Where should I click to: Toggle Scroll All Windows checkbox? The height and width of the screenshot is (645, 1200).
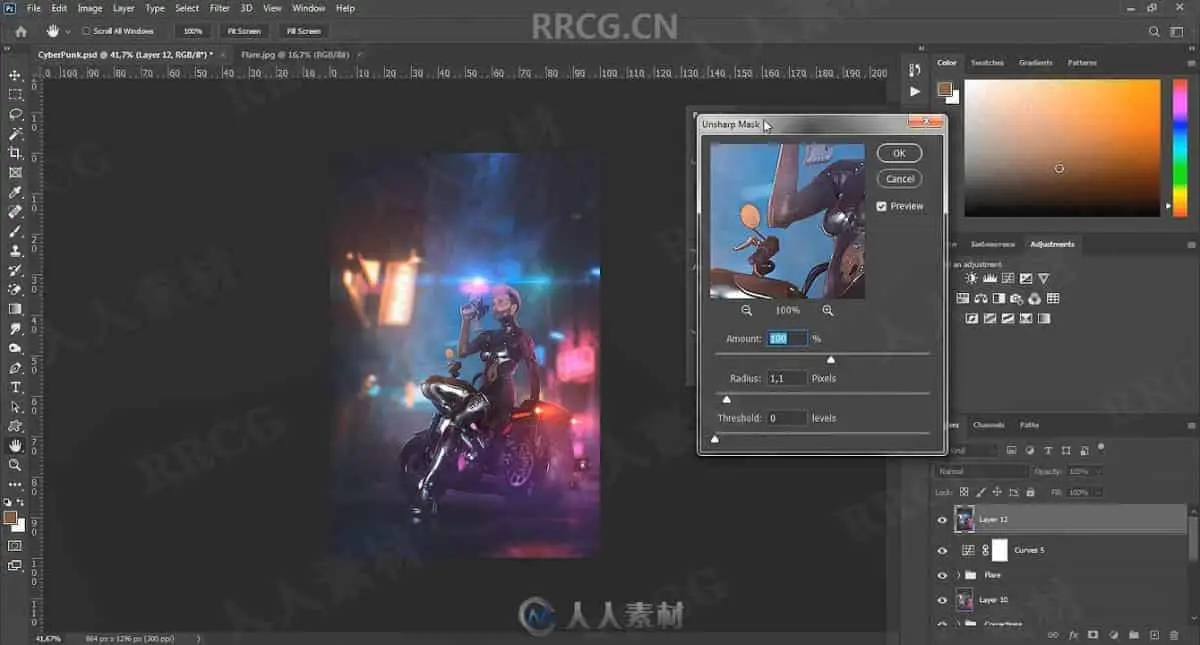coord(85,31)
